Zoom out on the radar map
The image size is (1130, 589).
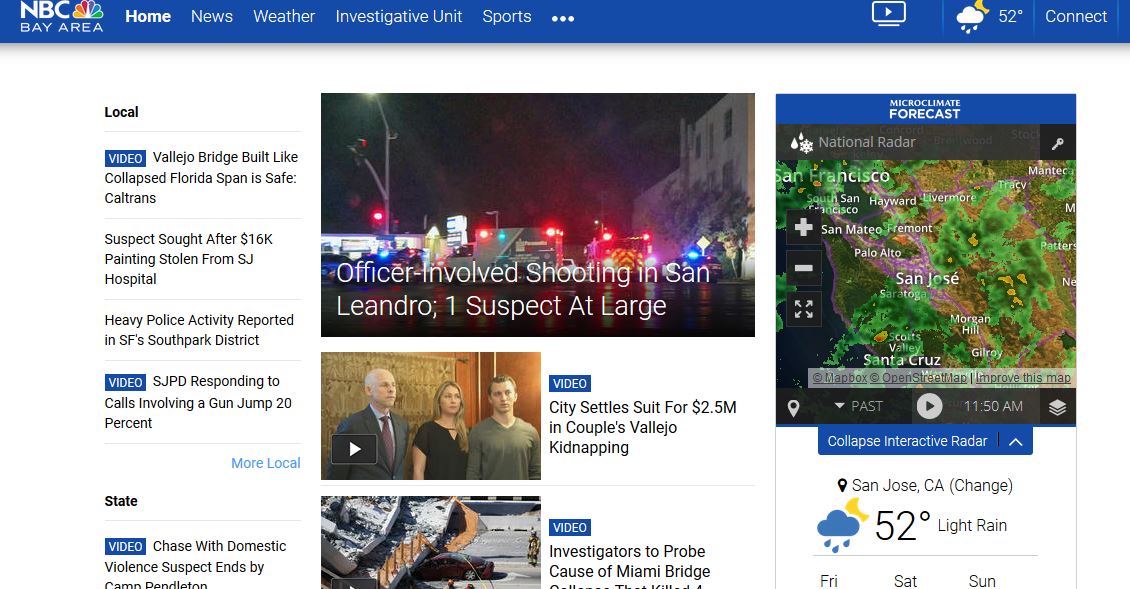(804, 268)
